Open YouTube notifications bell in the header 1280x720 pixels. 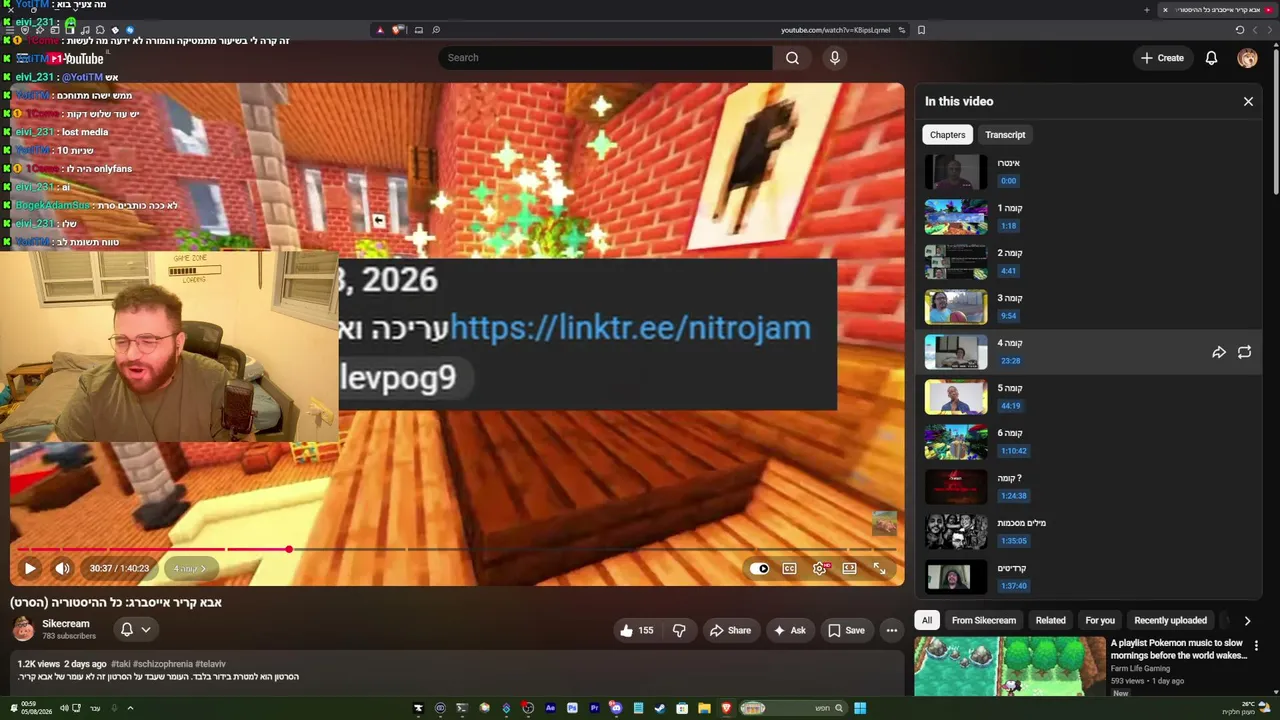[x=1211, y=58]
